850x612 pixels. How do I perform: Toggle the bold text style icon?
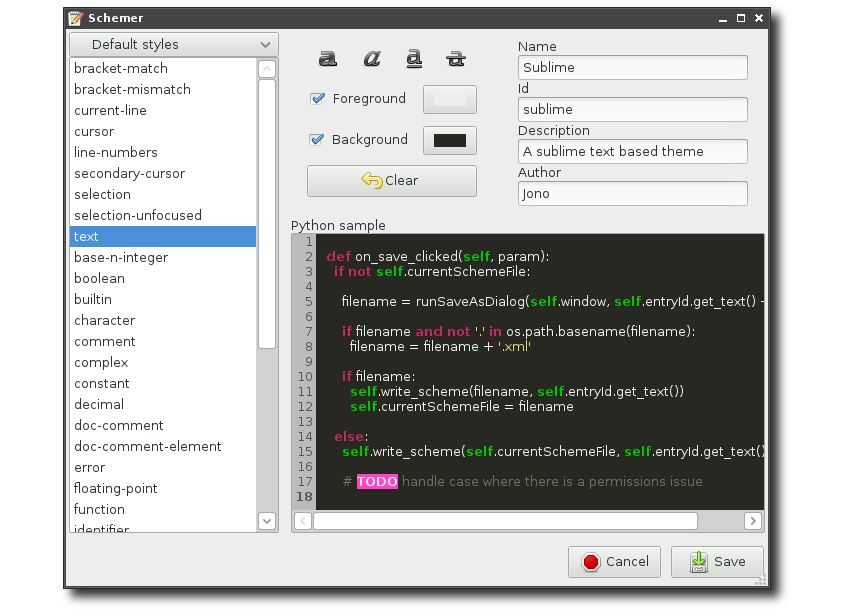[327, 59]
